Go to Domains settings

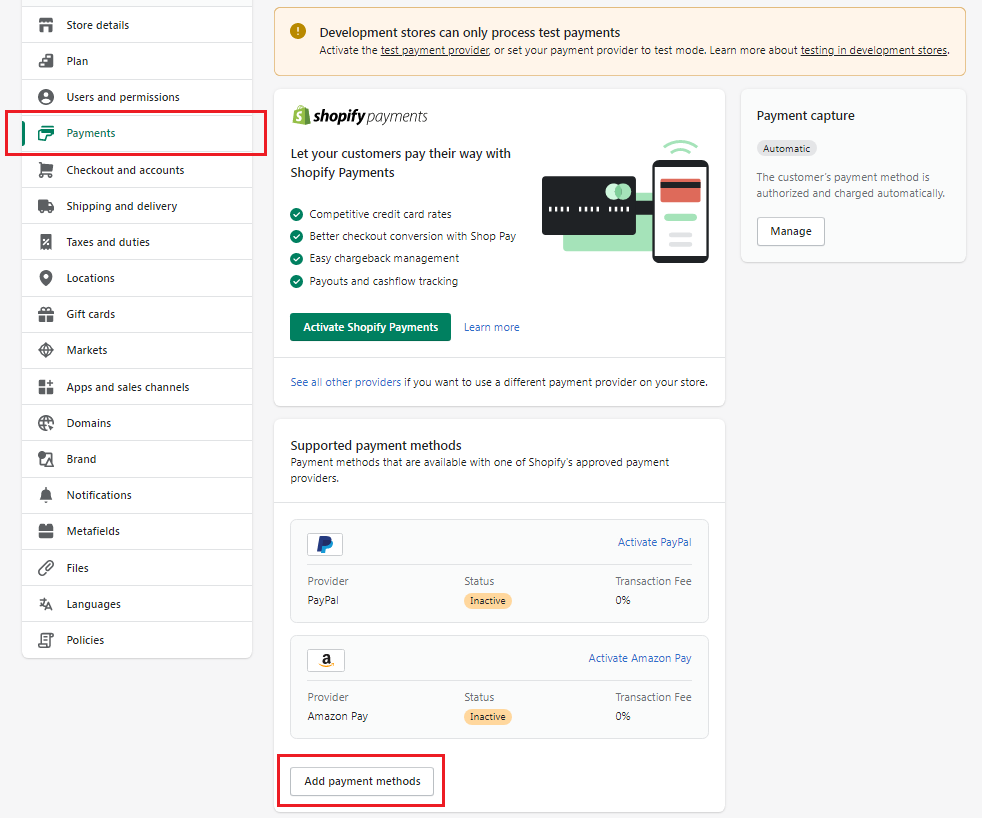click(137, 423)
